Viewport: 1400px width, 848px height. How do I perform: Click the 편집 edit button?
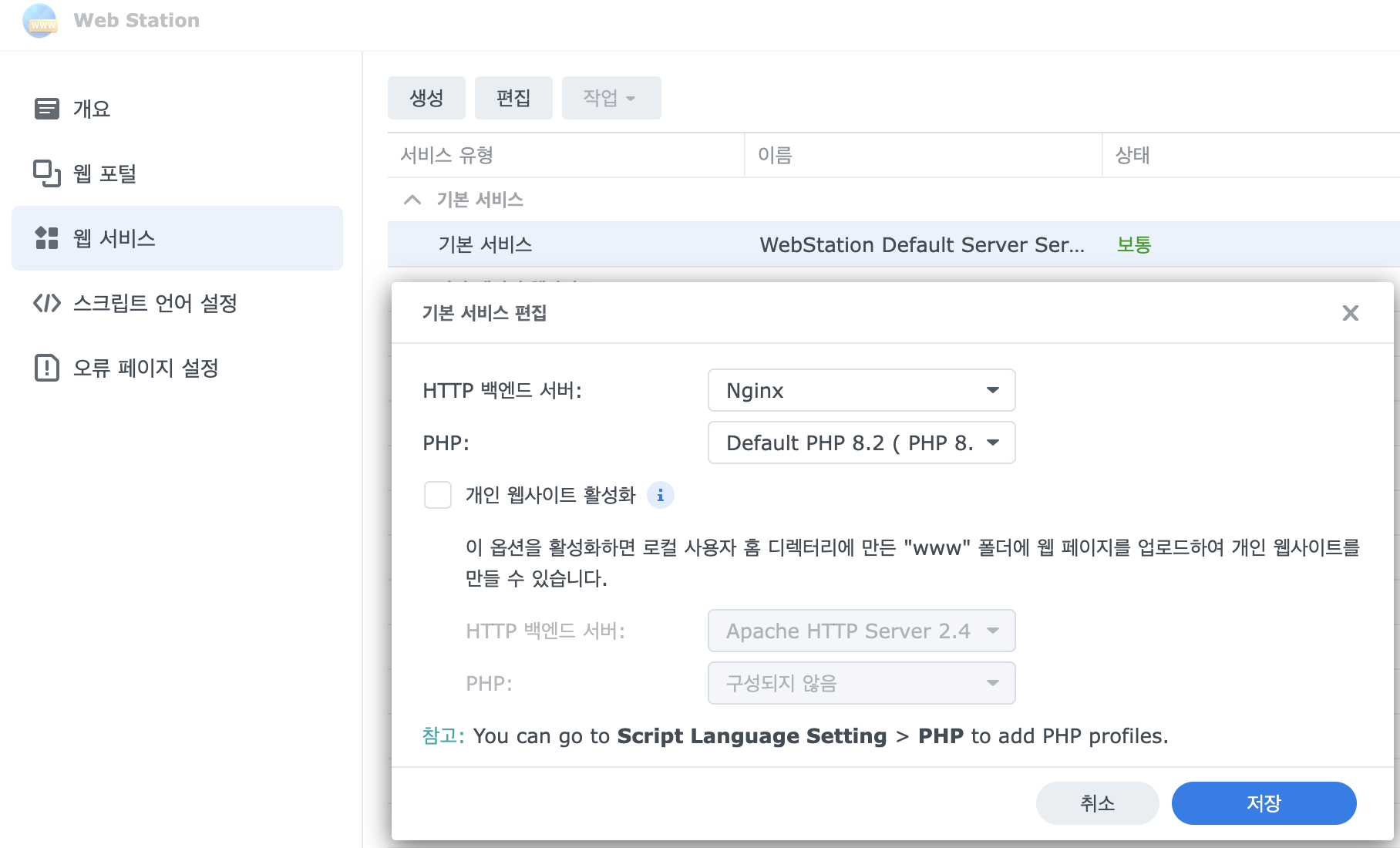coord(513,98)
